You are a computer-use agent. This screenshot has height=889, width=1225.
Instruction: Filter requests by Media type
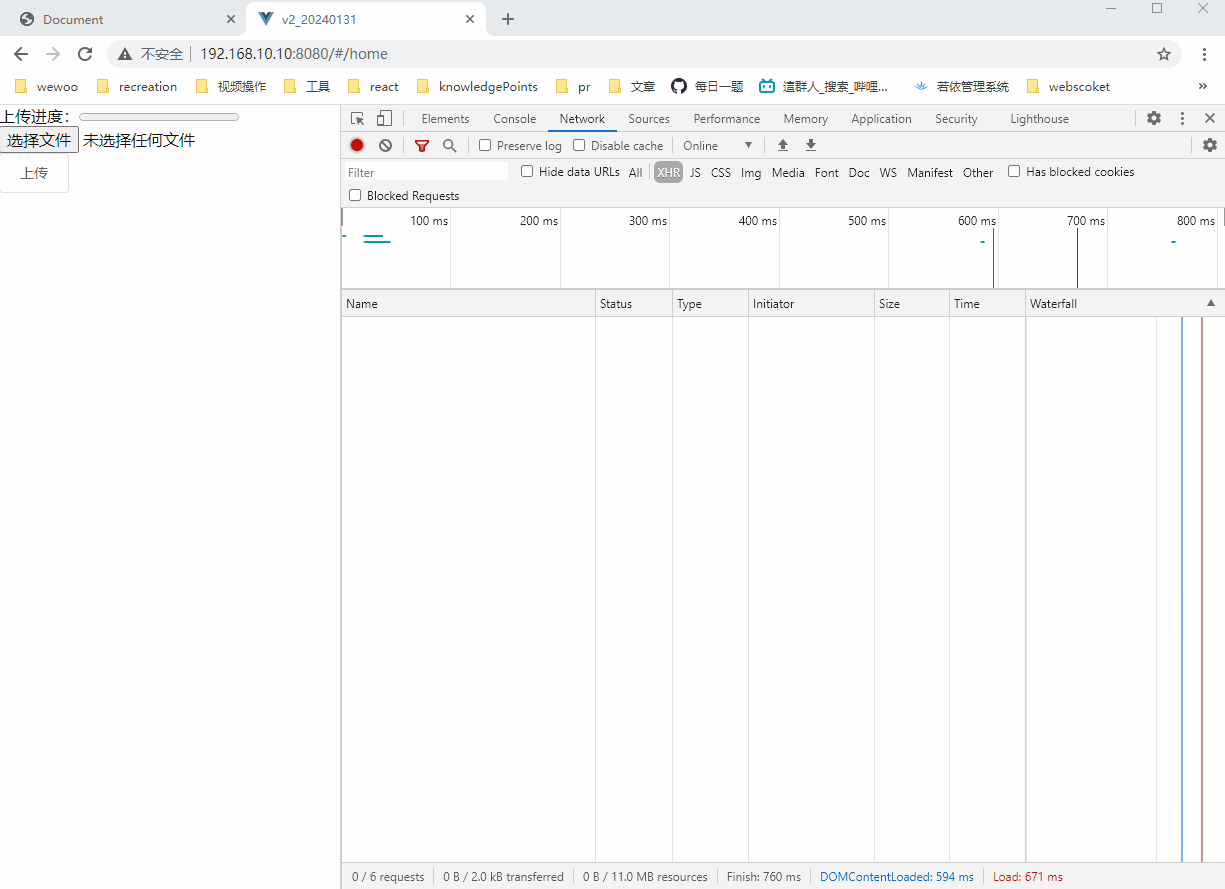tap(788, 172)
